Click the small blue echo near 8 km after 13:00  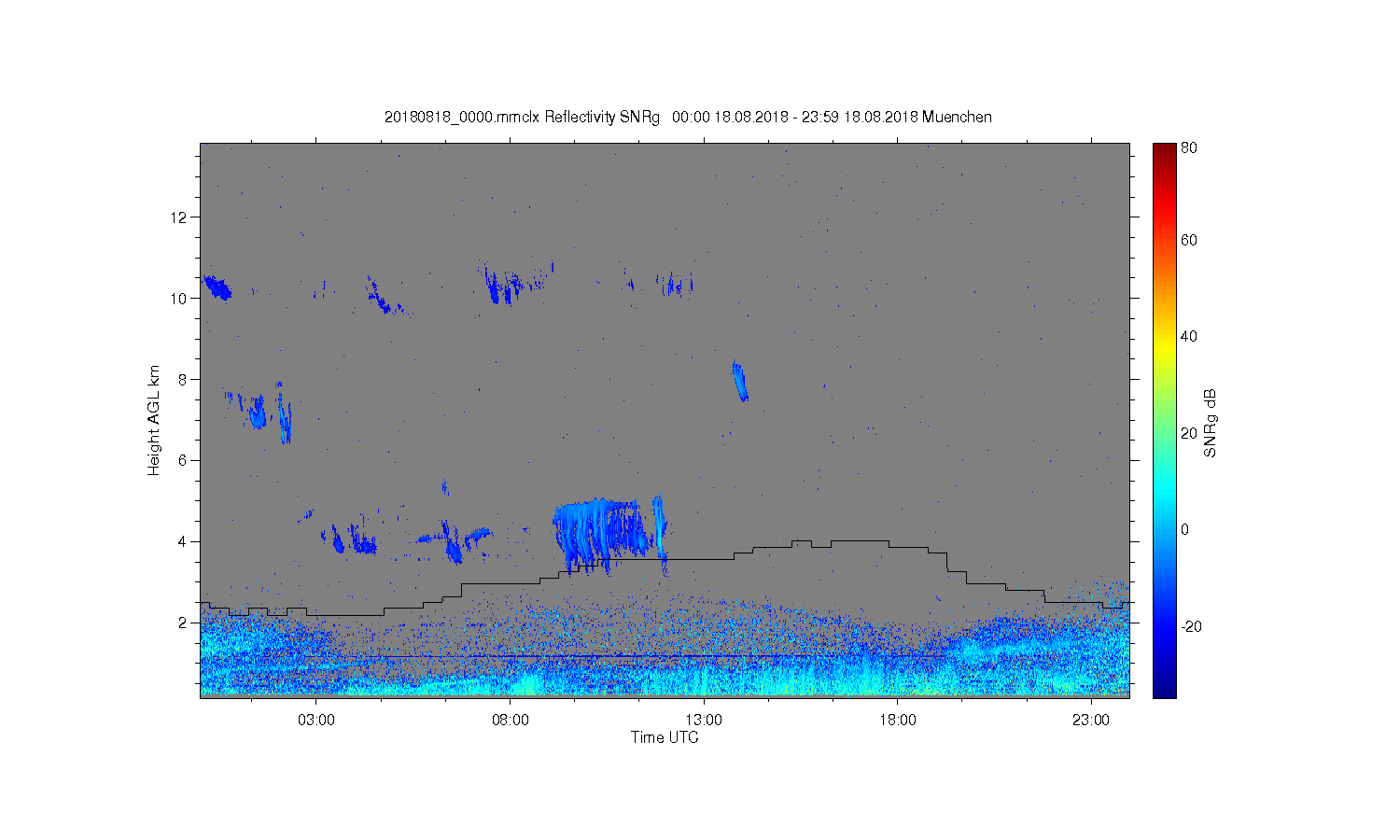click(x=739, y=381)
